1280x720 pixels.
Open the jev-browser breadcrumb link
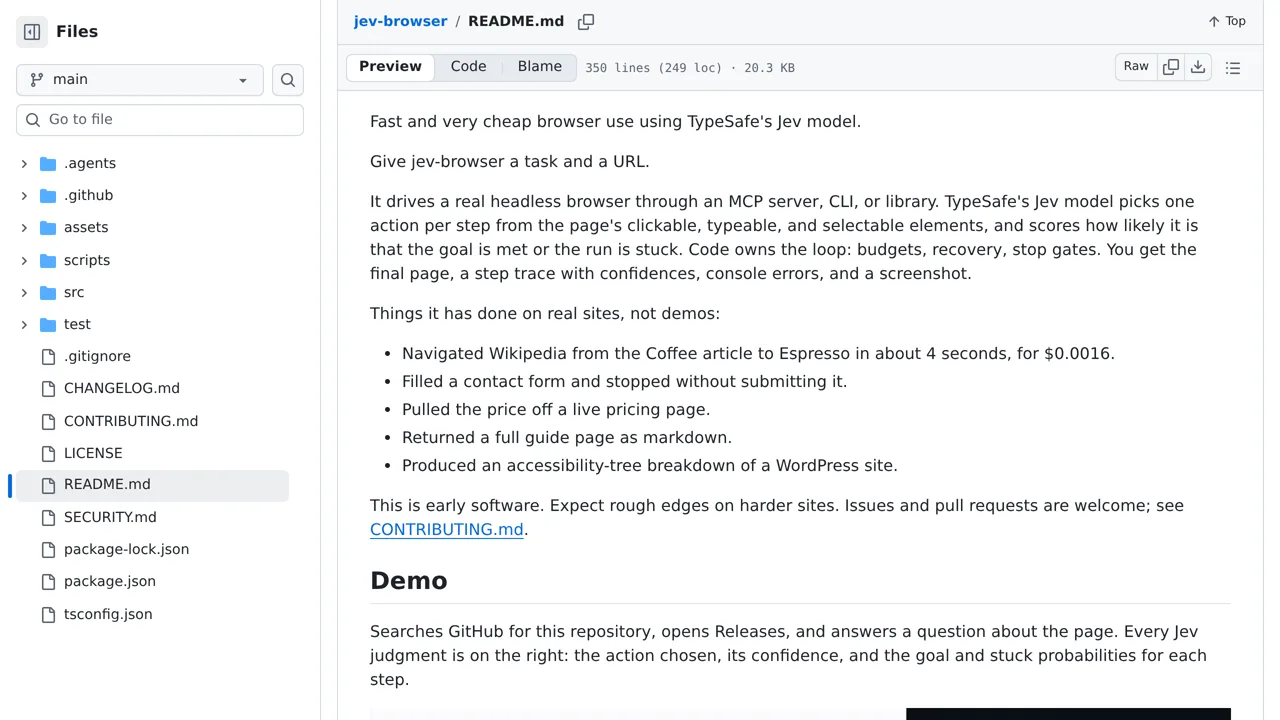click(400, 21)
